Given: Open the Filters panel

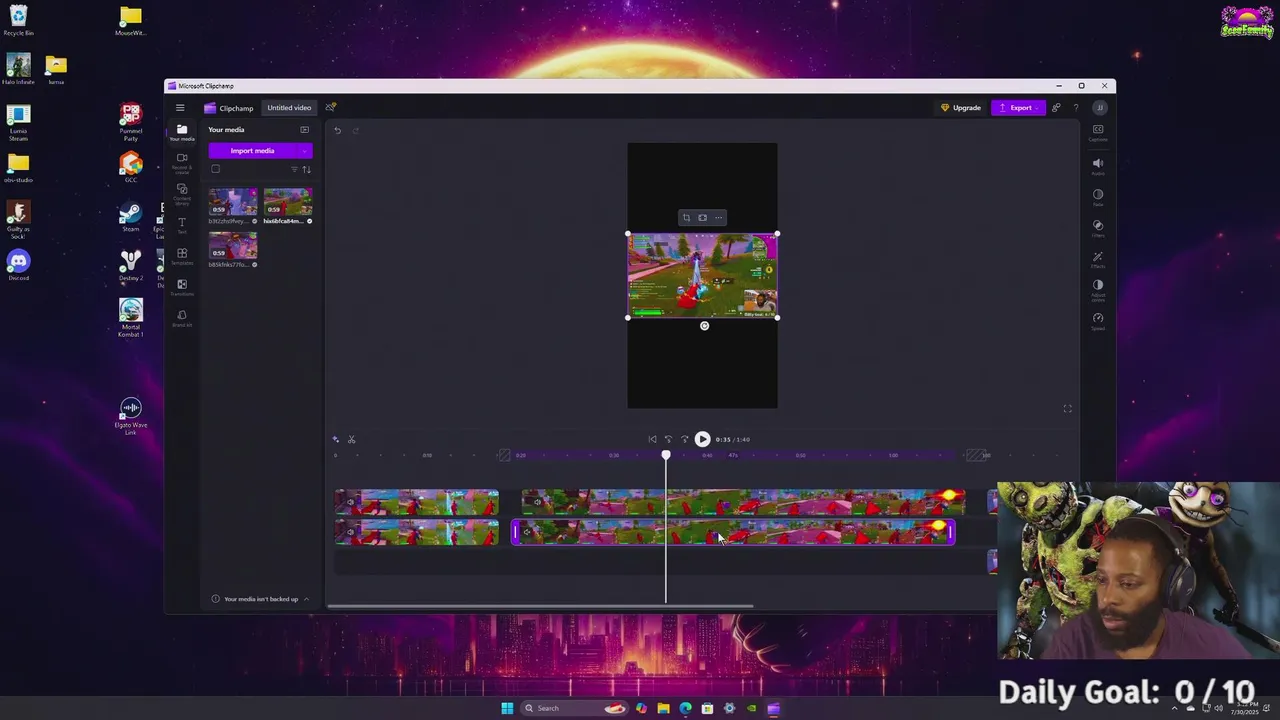Looking at the screenshot, I should 1098,228.
